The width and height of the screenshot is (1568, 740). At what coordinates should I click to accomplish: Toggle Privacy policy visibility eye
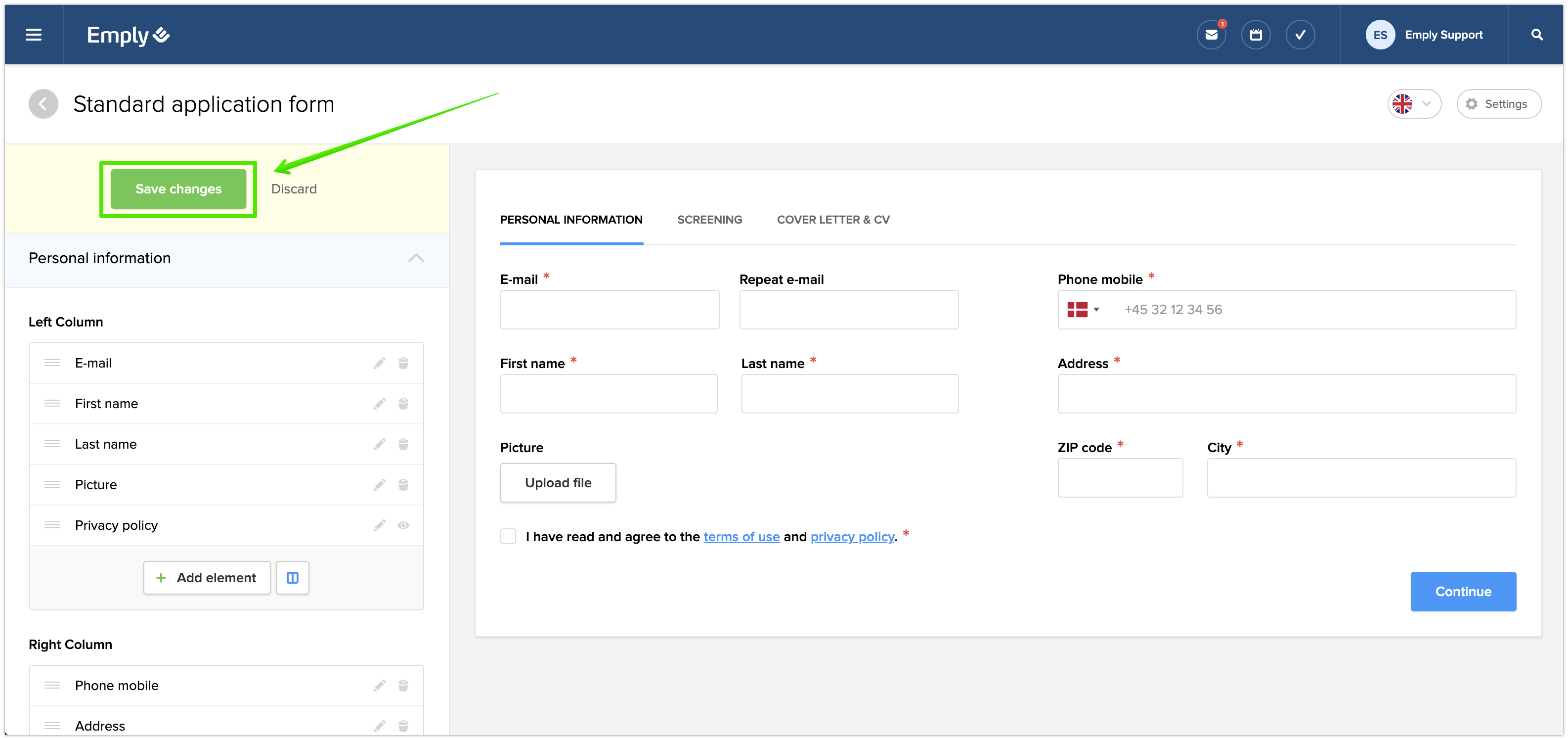point(403,525)
